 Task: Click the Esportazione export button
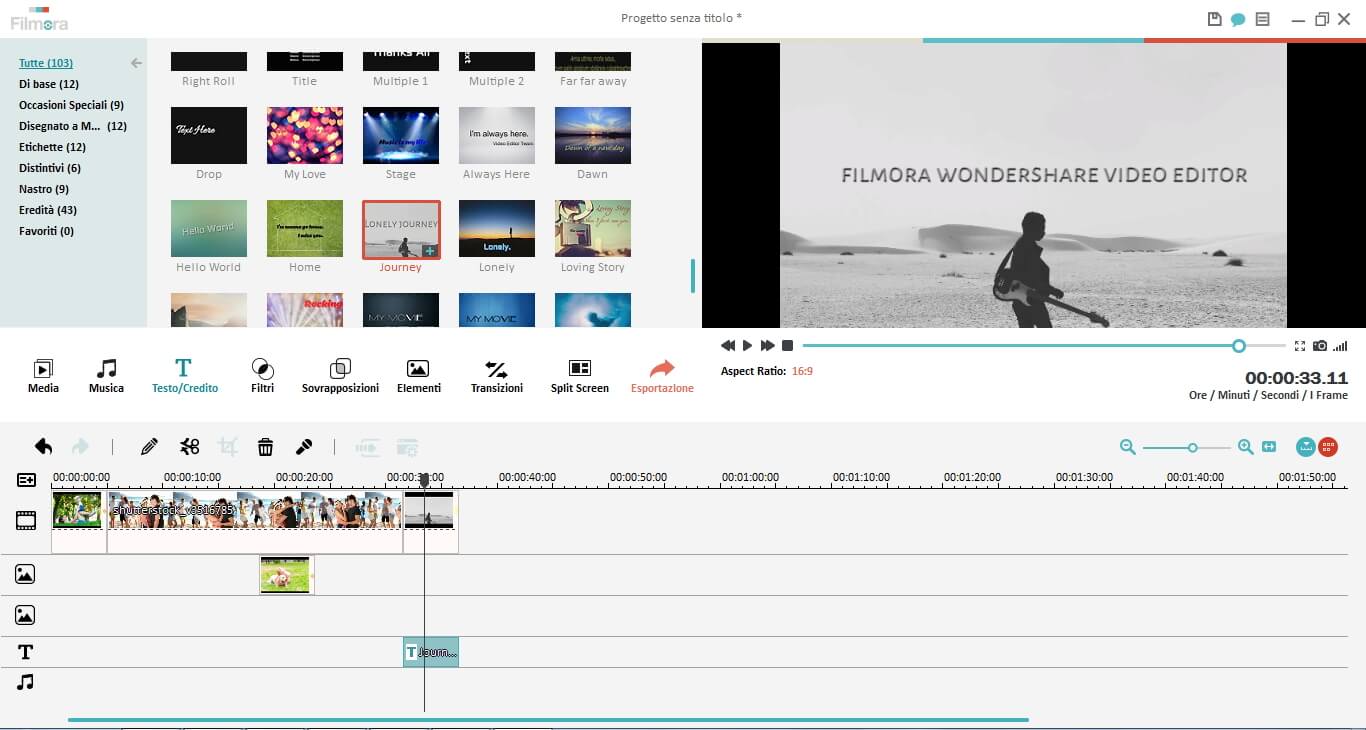pyautogui.click(x=662, y=376)
